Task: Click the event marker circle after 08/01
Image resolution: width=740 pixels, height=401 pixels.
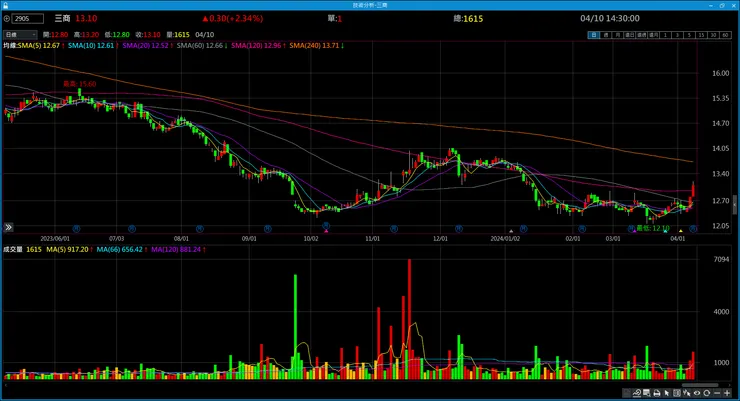Action: pos(200,229)
